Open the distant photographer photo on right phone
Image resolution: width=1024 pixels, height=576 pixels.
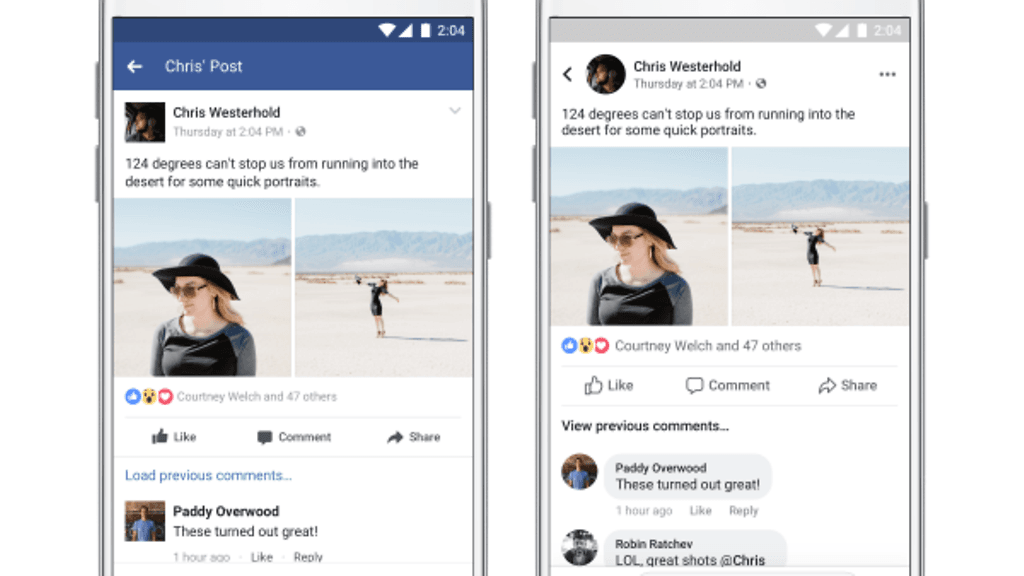[820, 236]
